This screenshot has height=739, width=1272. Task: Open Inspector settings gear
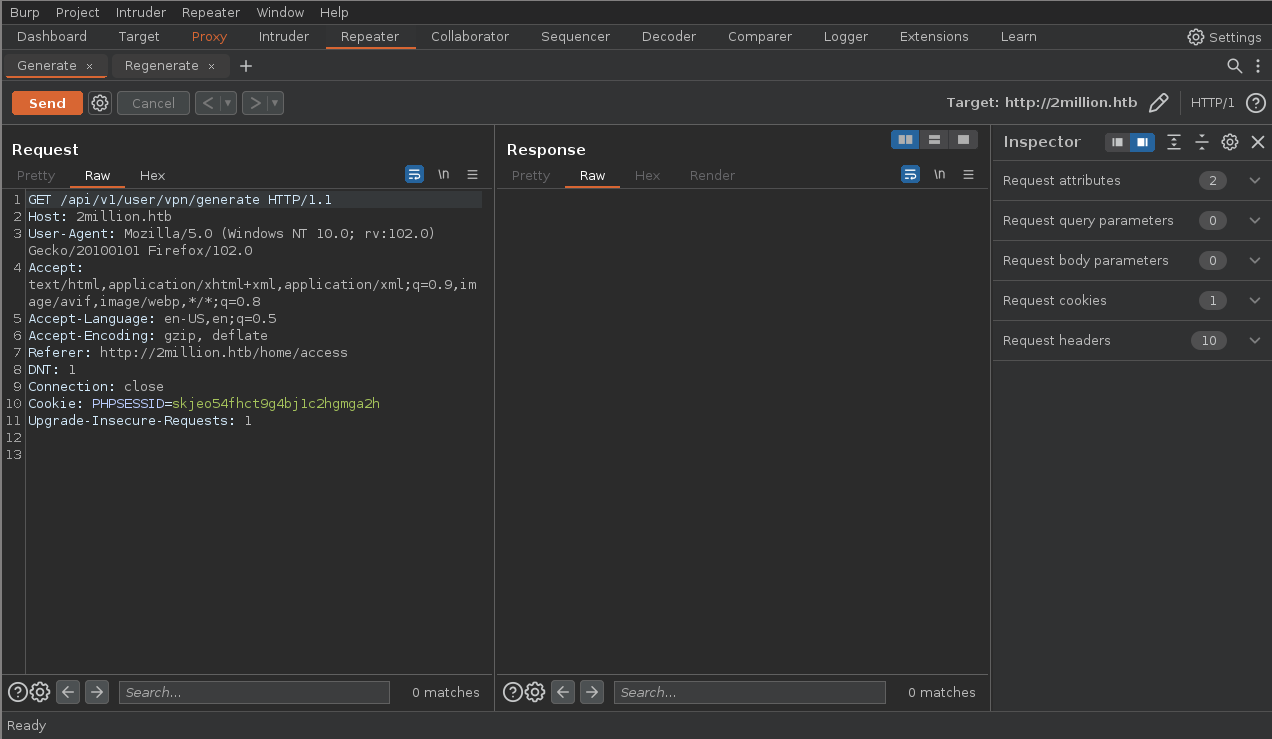coord(1230,142)
